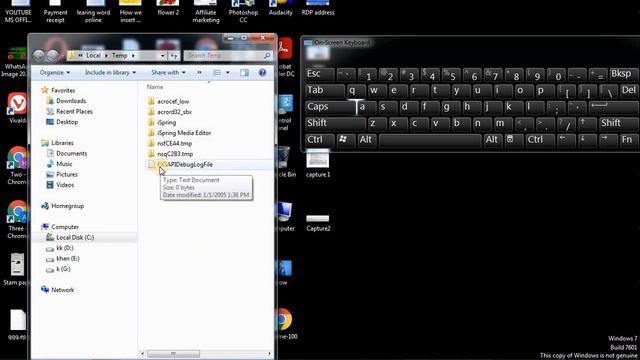
Task: Select the iSpring Media Editor folder
Action: (x=184, y=133)
